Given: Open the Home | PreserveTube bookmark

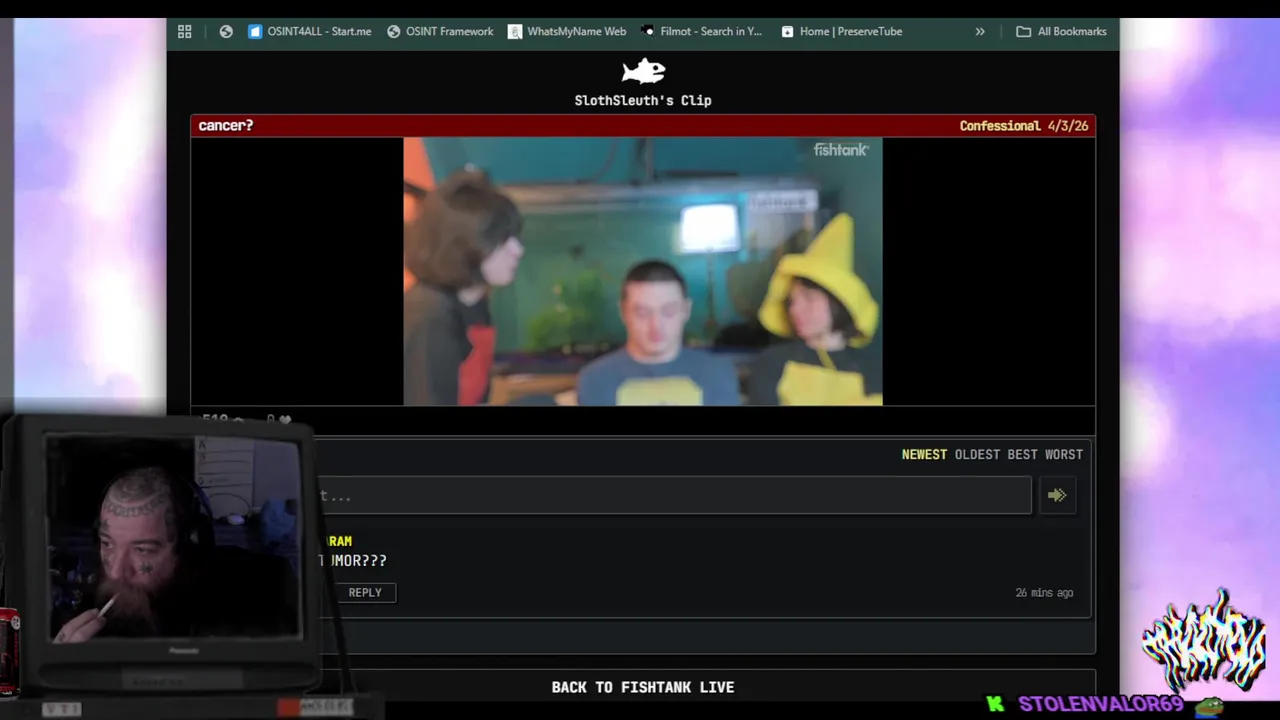Looking at the screenshot, I should 841,31.
